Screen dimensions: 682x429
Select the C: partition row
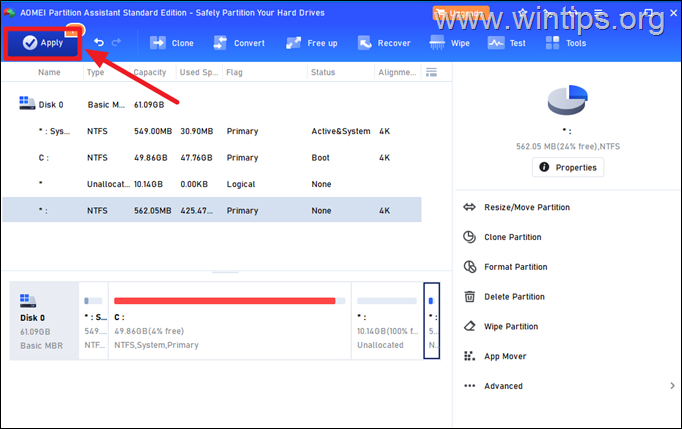(x=212, y=158)
